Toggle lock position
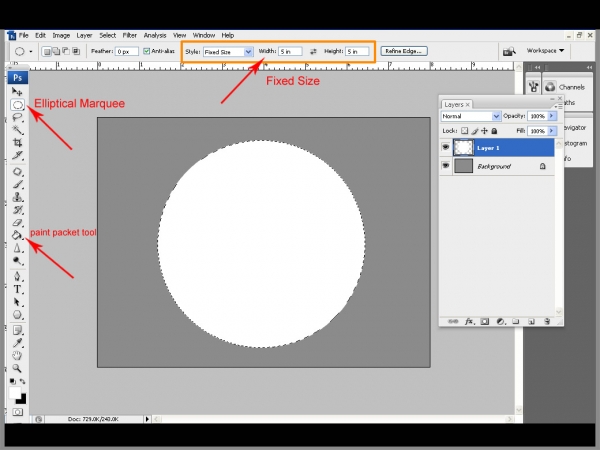The image size is (600, 450). (484, 131)
